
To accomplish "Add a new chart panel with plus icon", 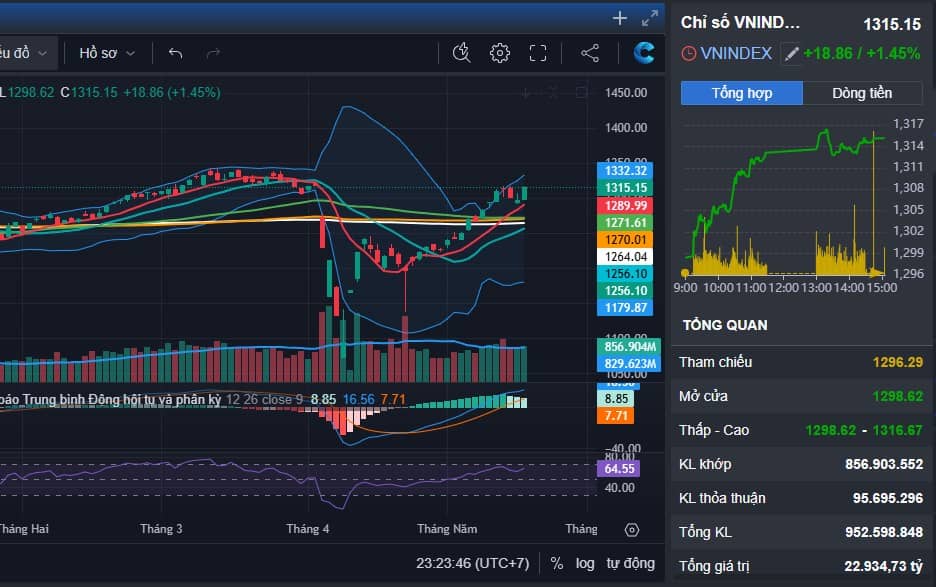I will pos(620,19).
